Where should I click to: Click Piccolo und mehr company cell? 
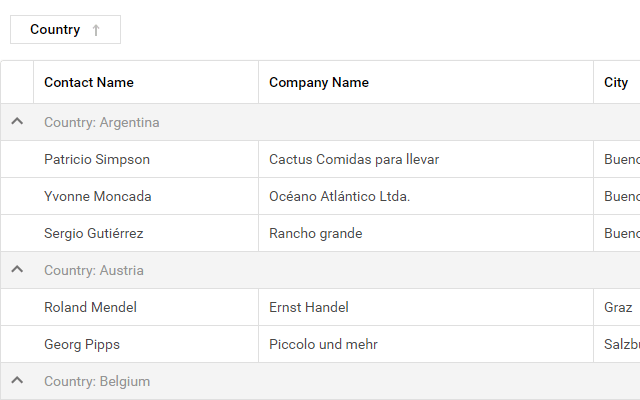pos(323,344)
